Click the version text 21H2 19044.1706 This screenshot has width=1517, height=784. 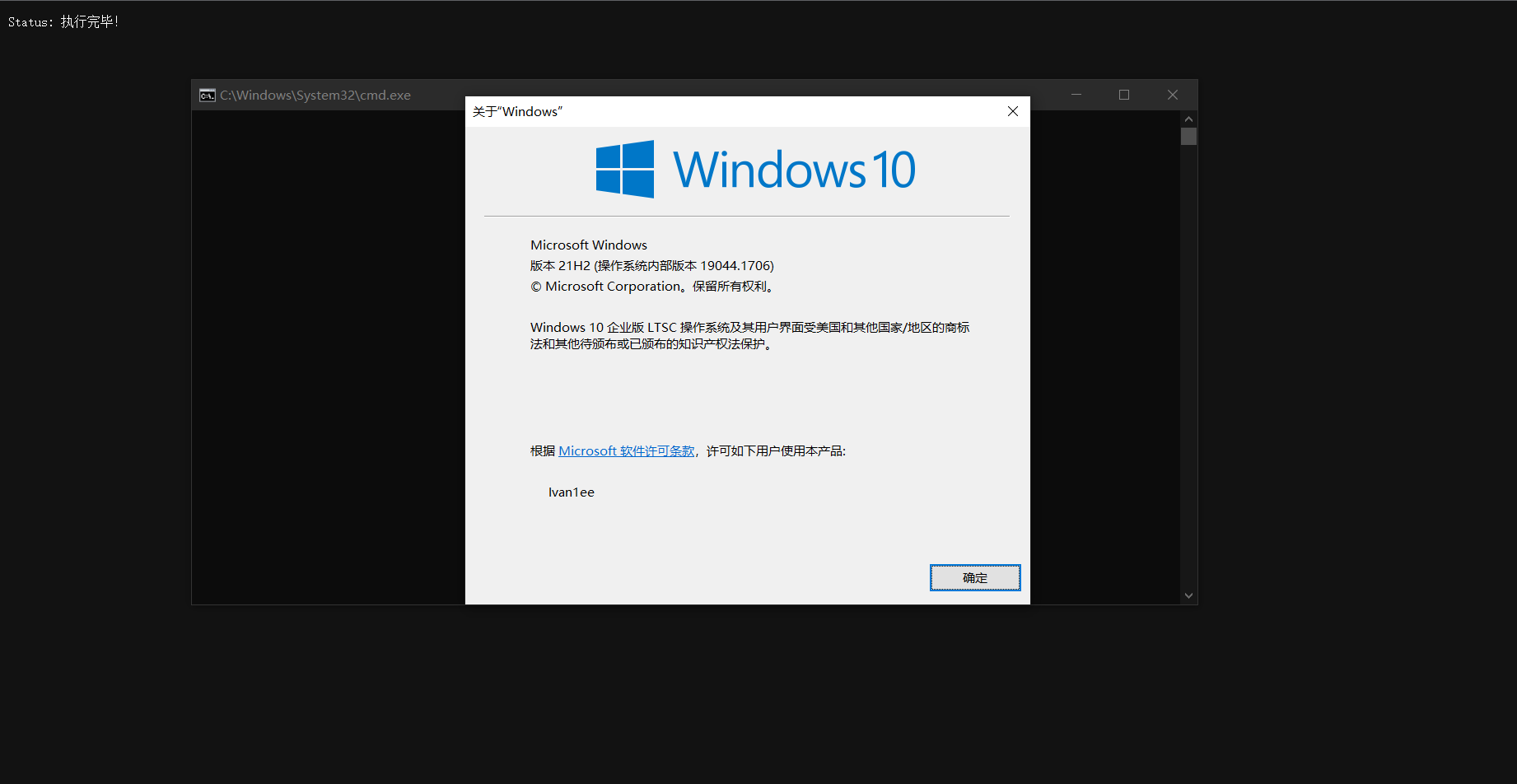coord(652,266)
